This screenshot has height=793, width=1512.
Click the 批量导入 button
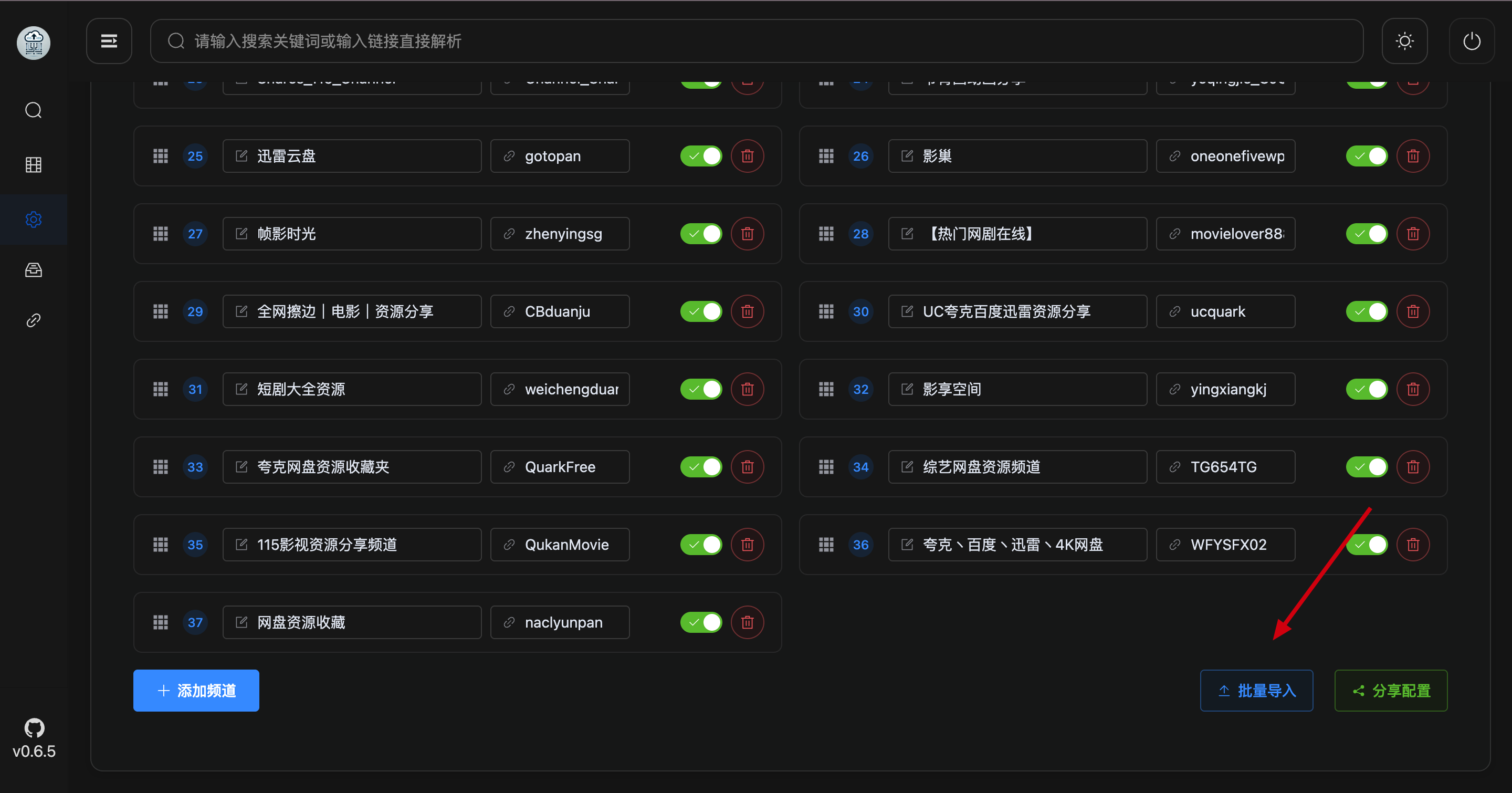pyautogui.click(x=1256, y=690)
